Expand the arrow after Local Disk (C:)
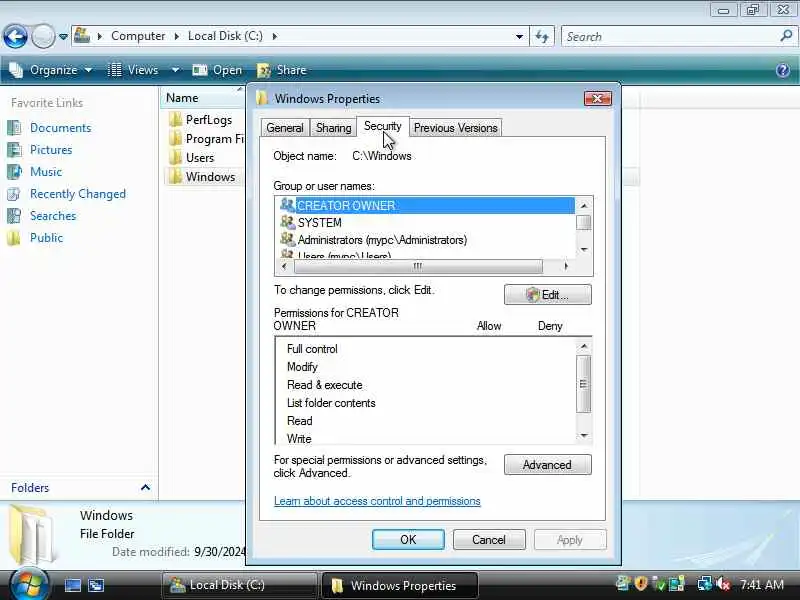 (275, 36)
